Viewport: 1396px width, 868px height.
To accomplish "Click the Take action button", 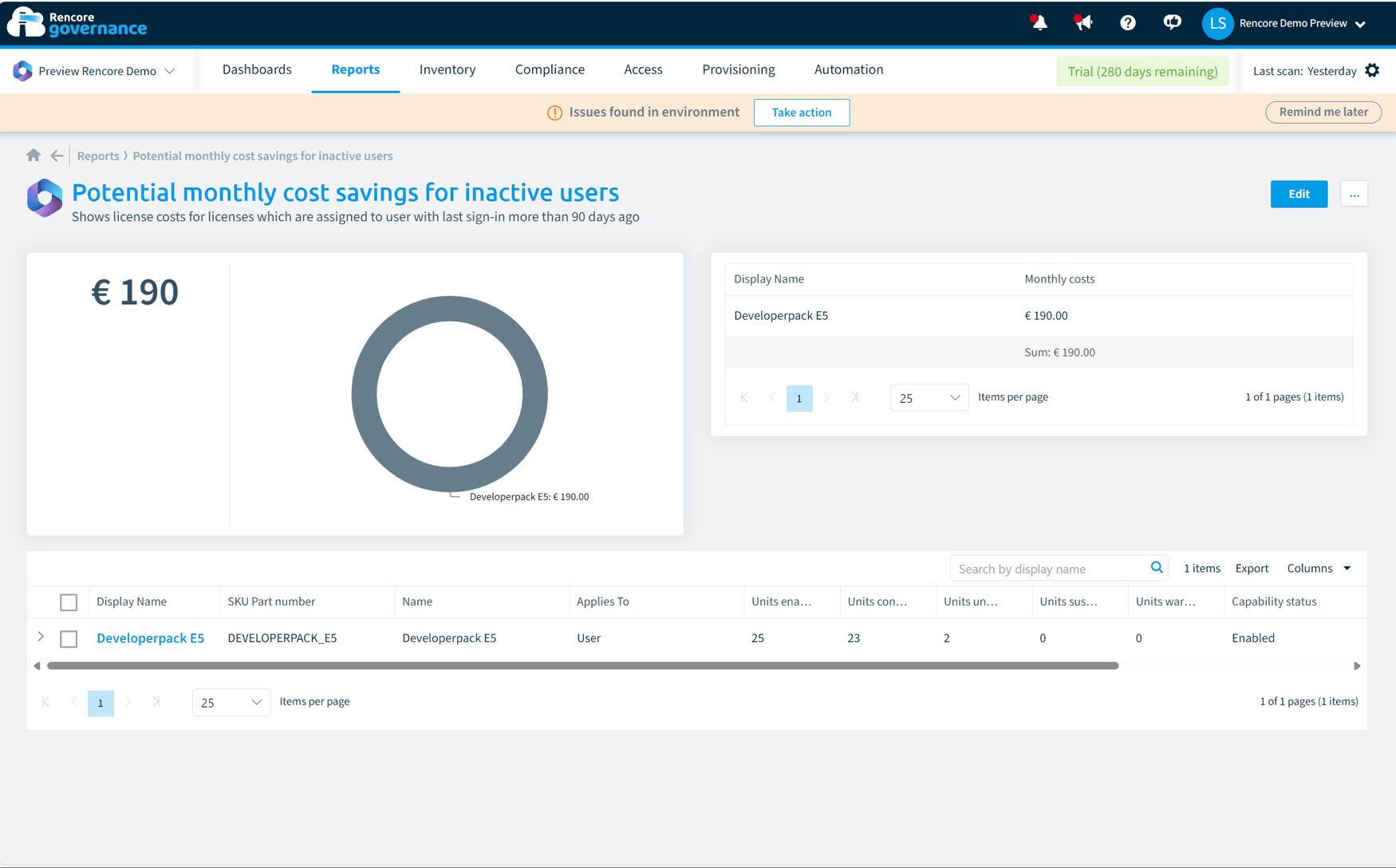I will (x=801, y=112).
